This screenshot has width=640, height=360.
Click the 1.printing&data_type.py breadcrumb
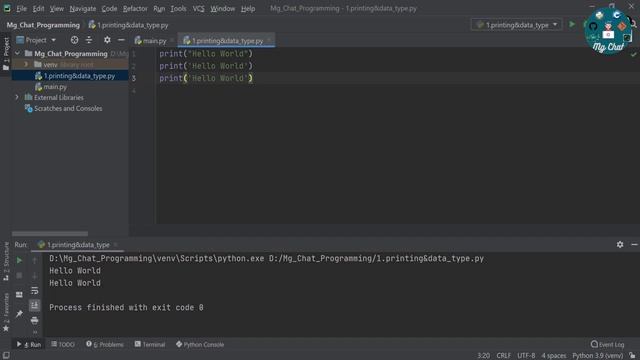(x=129, y=25)
